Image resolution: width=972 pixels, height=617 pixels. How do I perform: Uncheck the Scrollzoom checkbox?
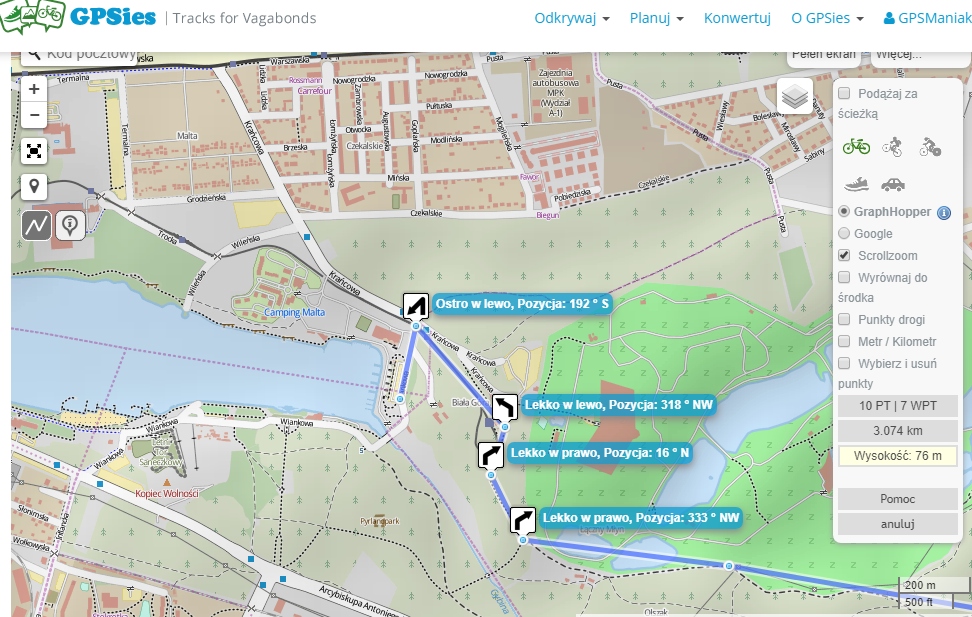click(x=845, y=256)
